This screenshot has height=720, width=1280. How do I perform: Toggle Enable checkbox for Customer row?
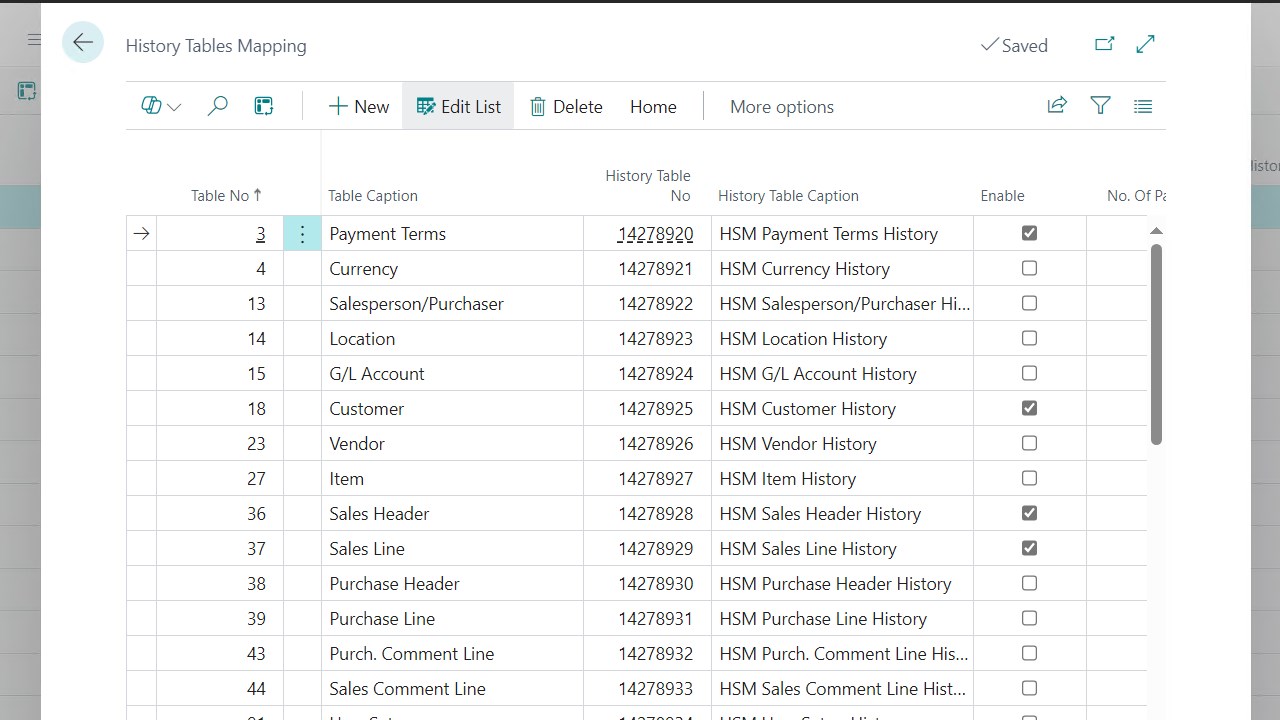(x=1029, y=408)
